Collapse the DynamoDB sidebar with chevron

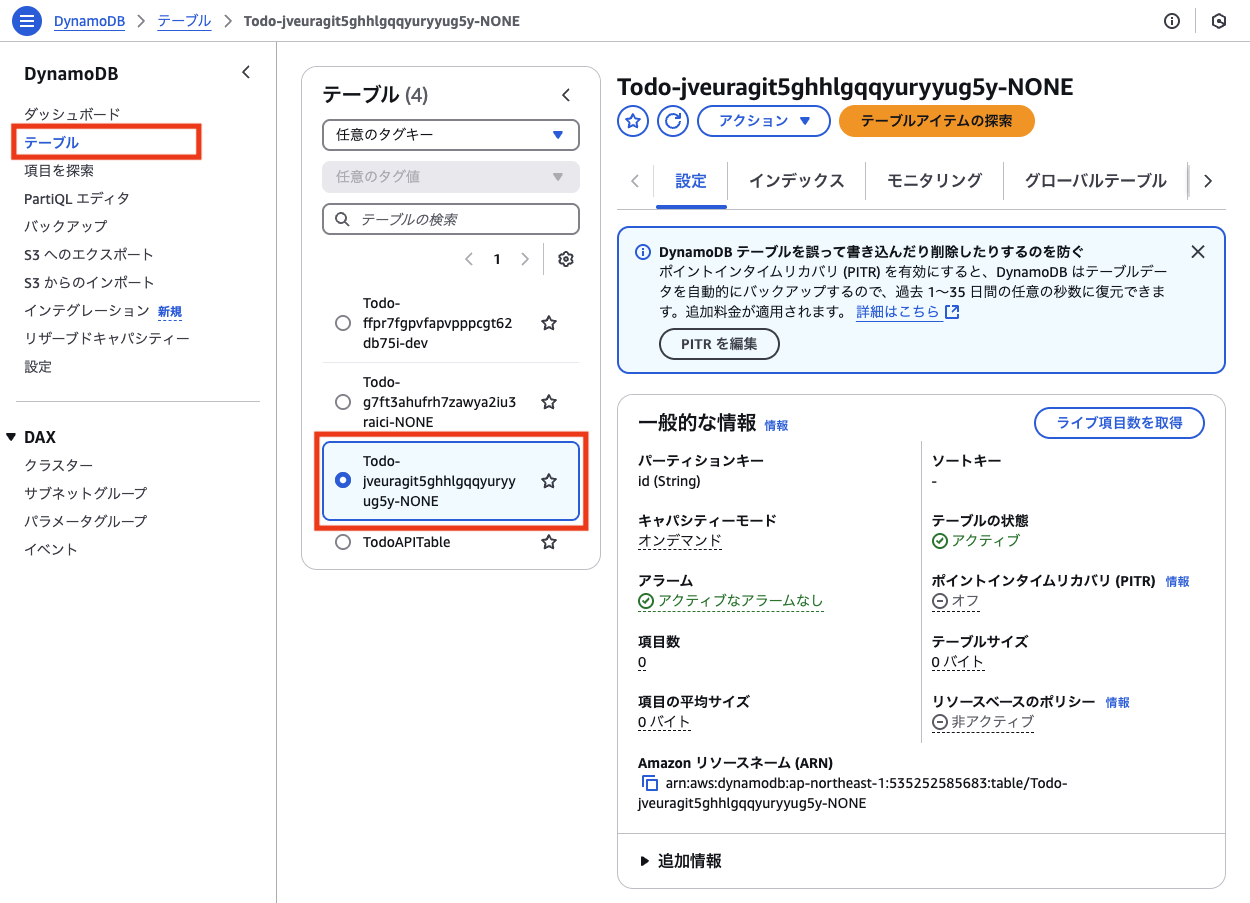(x=246, y=72)
